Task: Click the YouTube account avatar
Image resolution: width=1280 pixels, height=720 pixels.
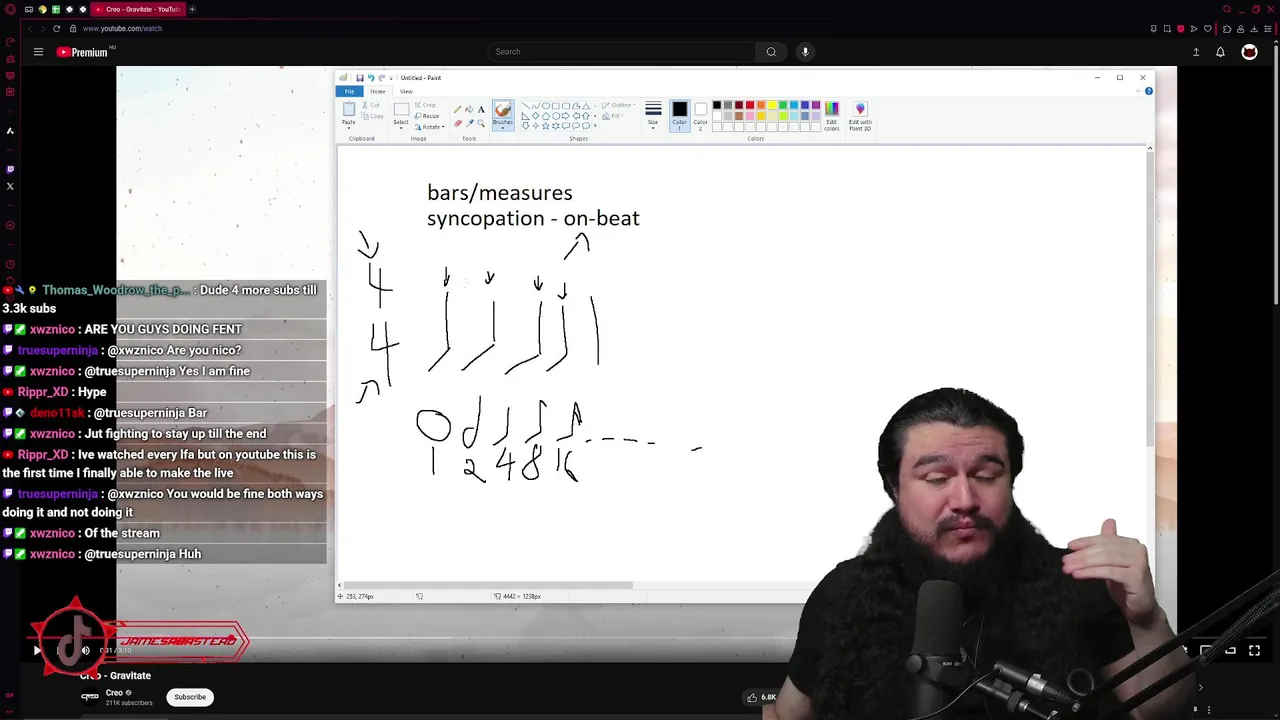Action: pos(1249,52)
